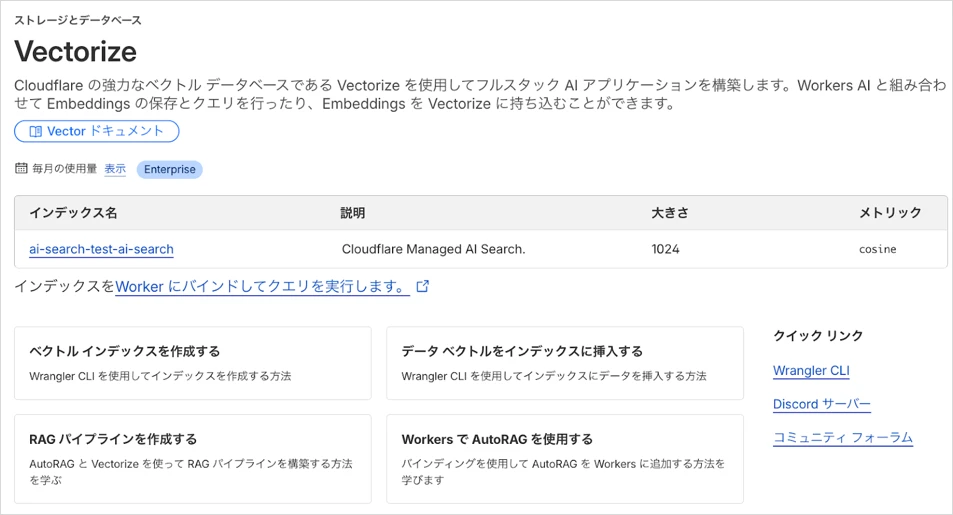This screenshot has height=515, width=953.
Task: Click the ストレージとデータベース breadcrumb text
Action: tap(78, 20)
